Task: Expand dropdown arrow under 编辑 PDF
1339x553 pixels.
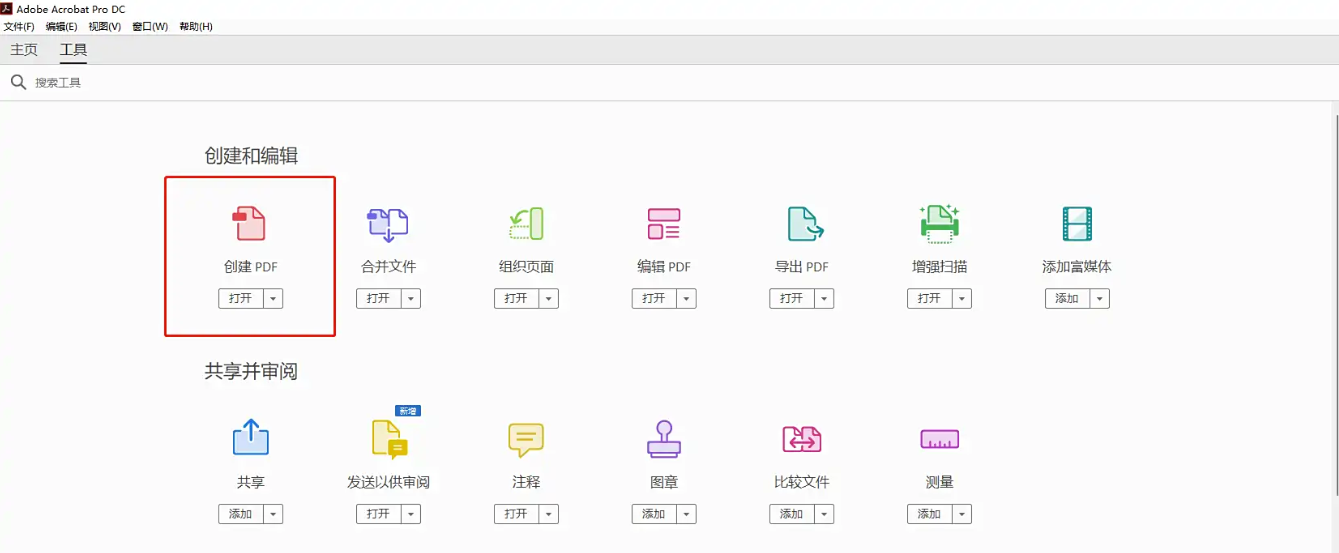Action: tap(687, 299)
